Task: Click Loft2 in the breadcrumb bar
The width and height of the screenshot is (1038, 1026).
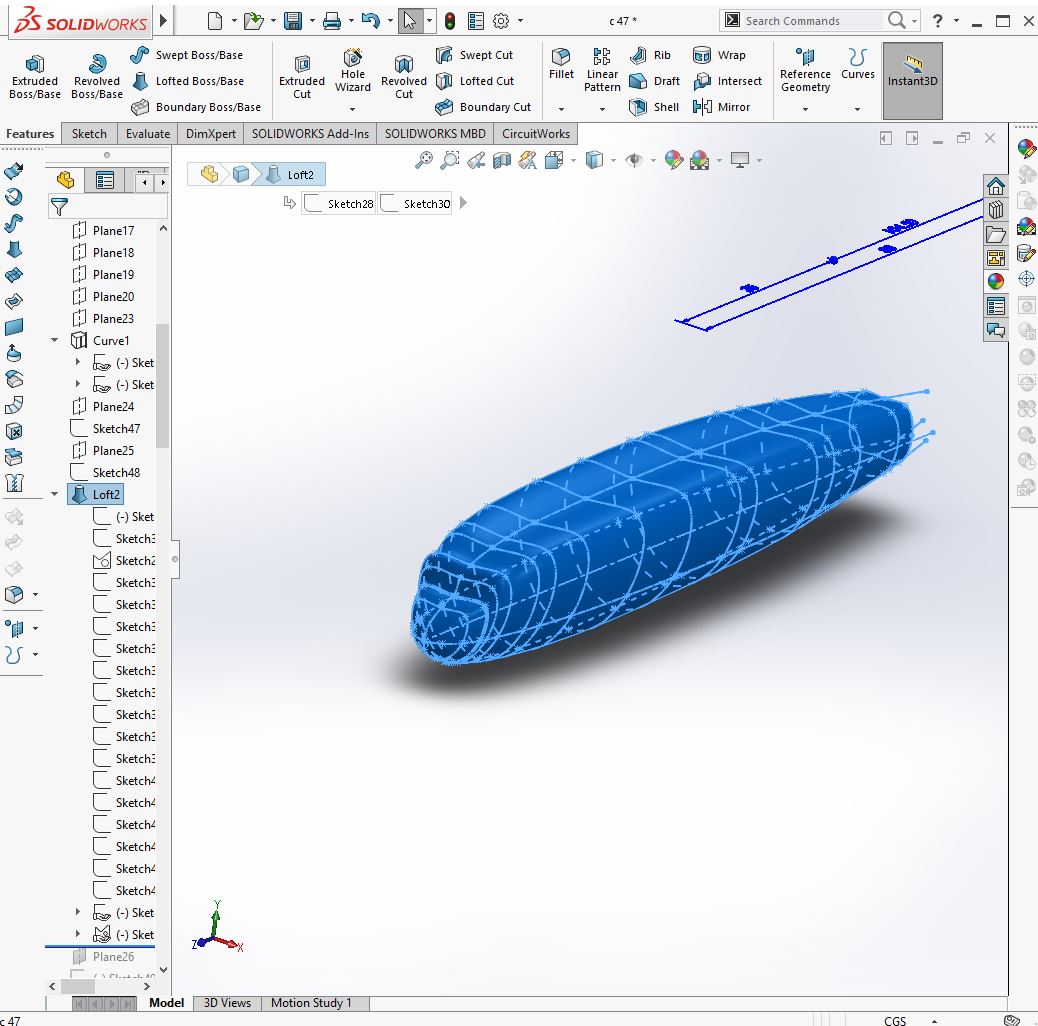Action: [x=292, y=175]
